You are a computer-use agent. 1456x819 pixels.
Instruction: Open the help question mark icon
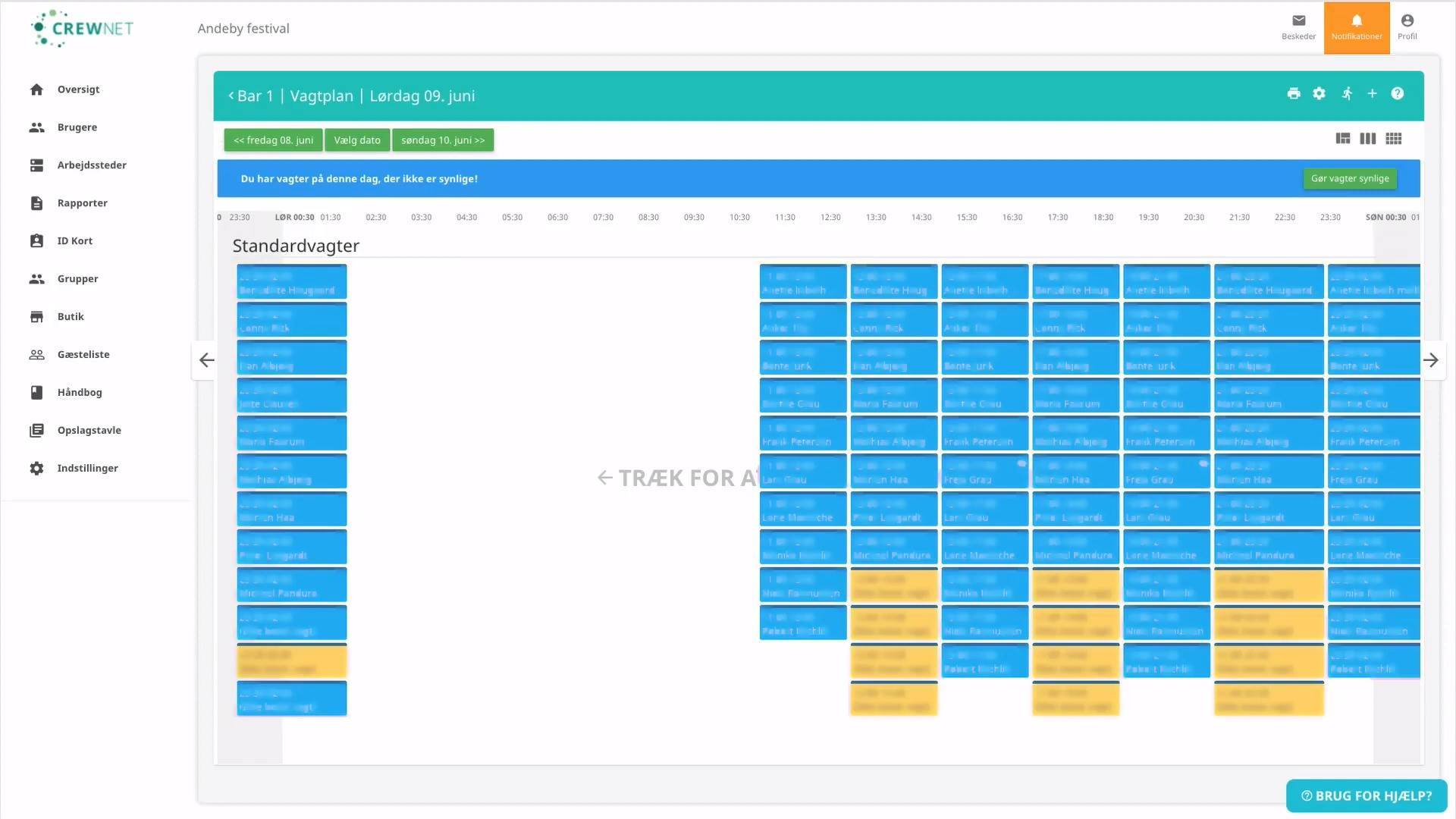click(x=1398, y=93)
